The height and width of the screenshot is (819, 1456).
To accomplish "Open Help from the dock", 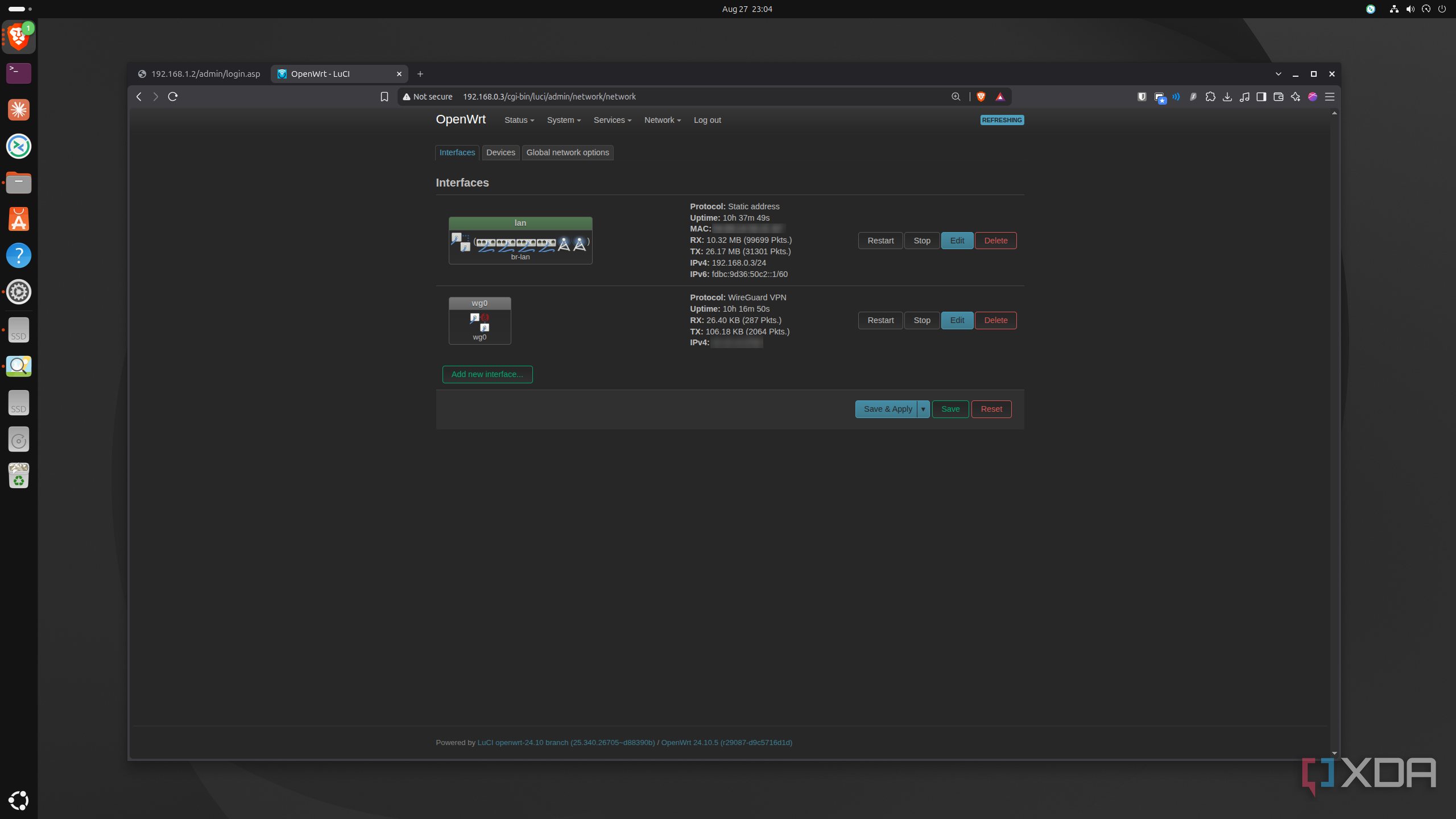I will [19, 255].
